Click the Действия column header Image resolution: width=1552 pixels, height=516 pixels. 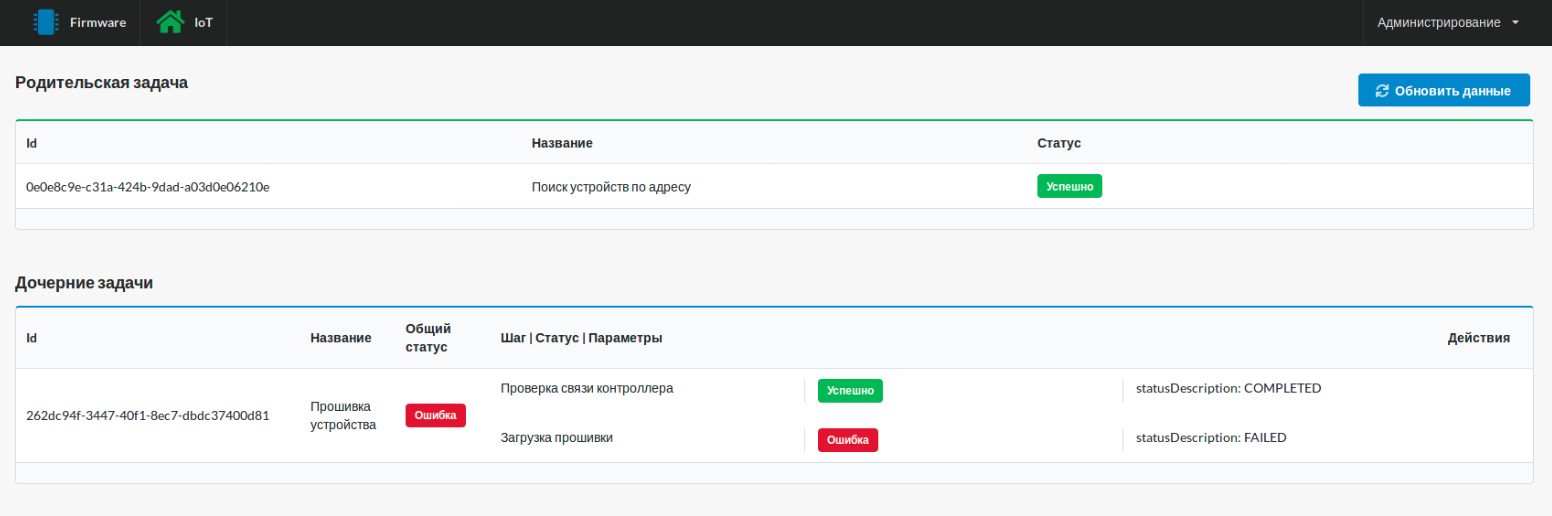pyautogui.click(x=1478, y=338)
